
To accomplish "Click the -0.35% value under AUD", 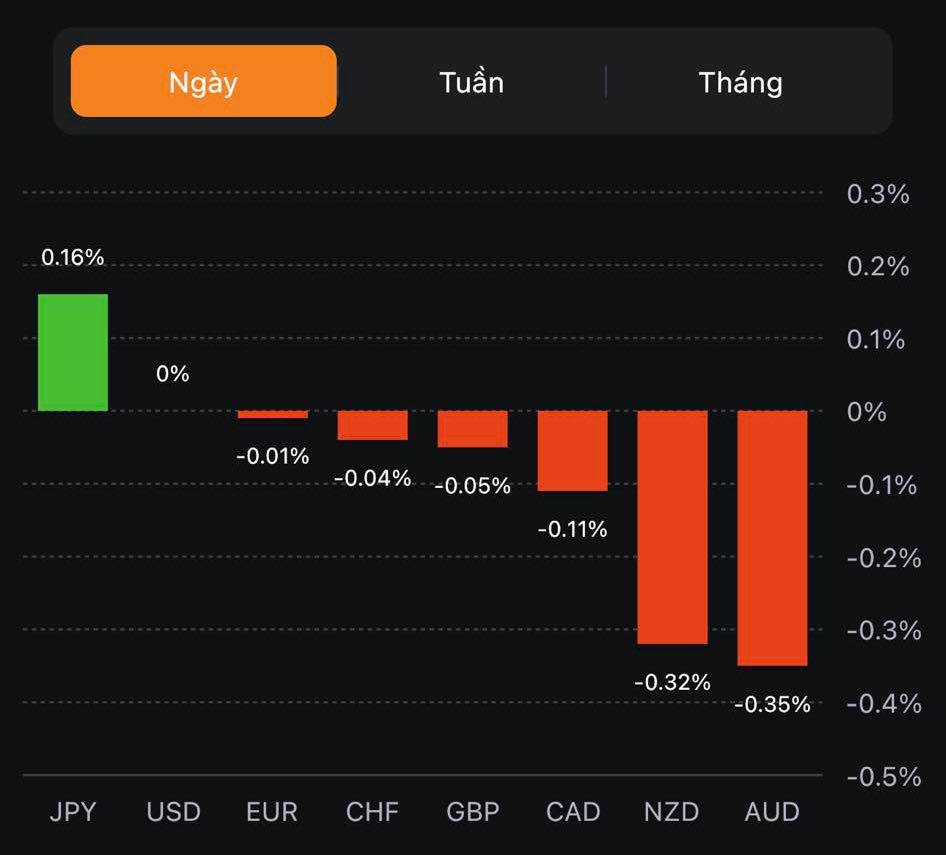I will click(773, 705).
